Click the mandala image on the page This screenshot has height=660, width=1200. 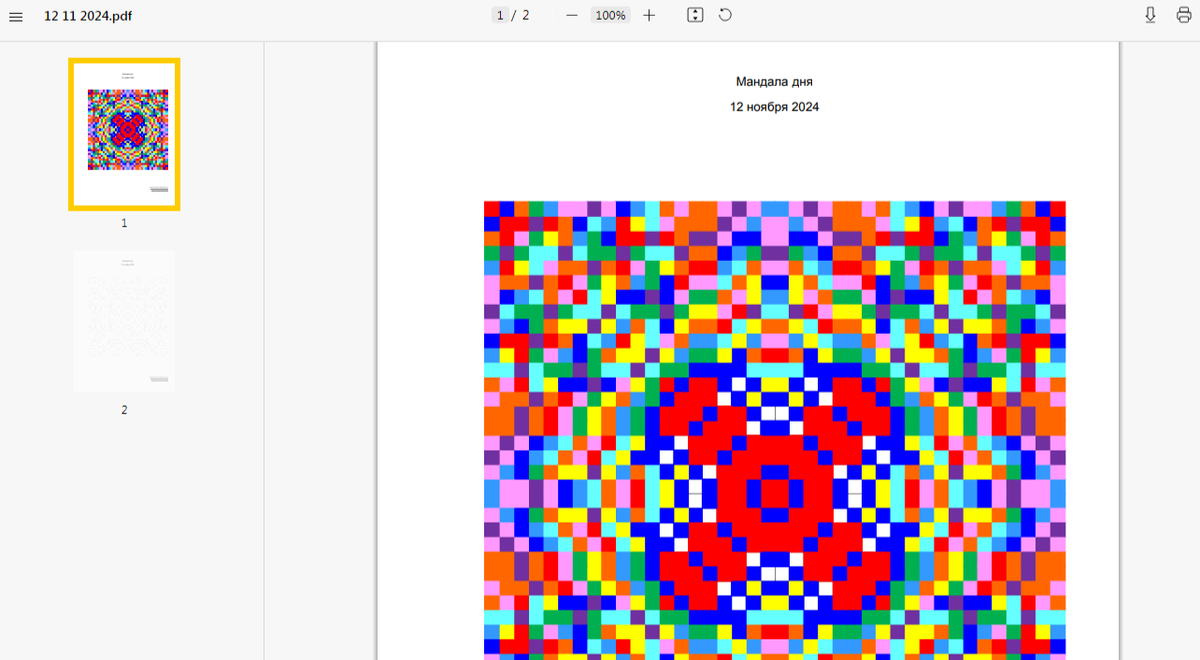[775, 430]
